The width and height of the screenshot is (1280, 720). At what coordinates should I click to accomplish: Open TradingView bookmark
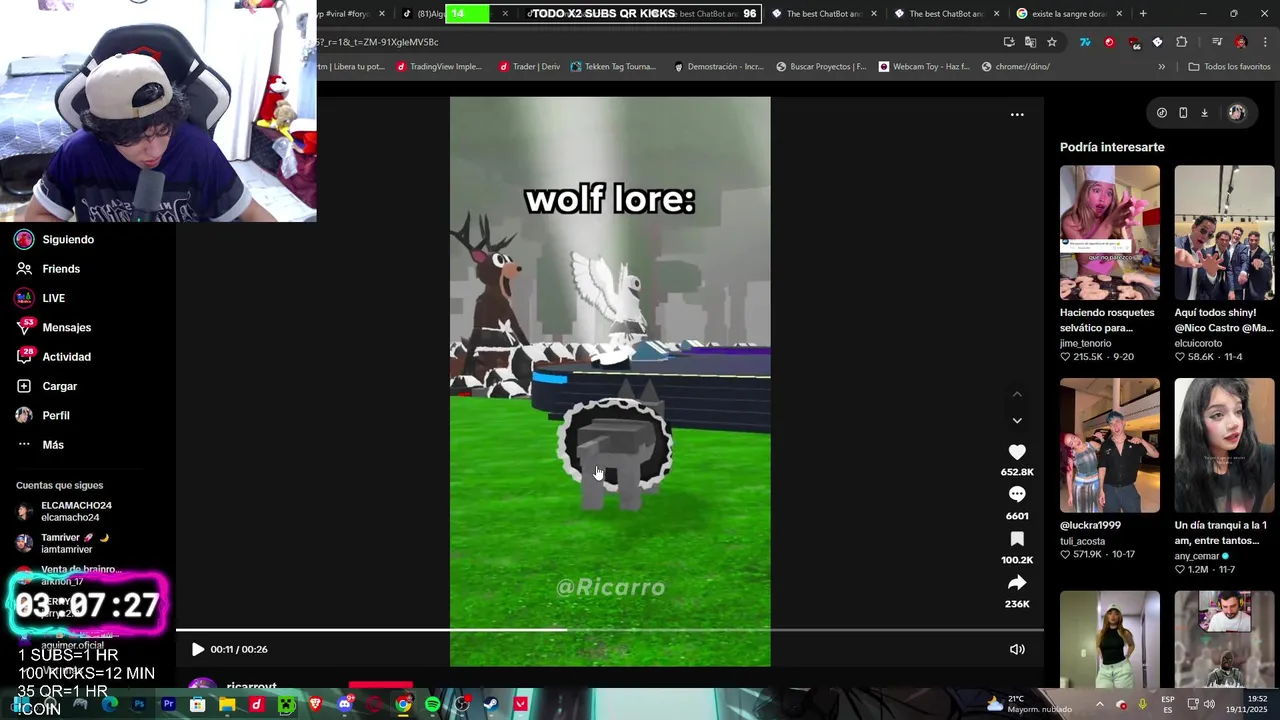tap(439, 67)
